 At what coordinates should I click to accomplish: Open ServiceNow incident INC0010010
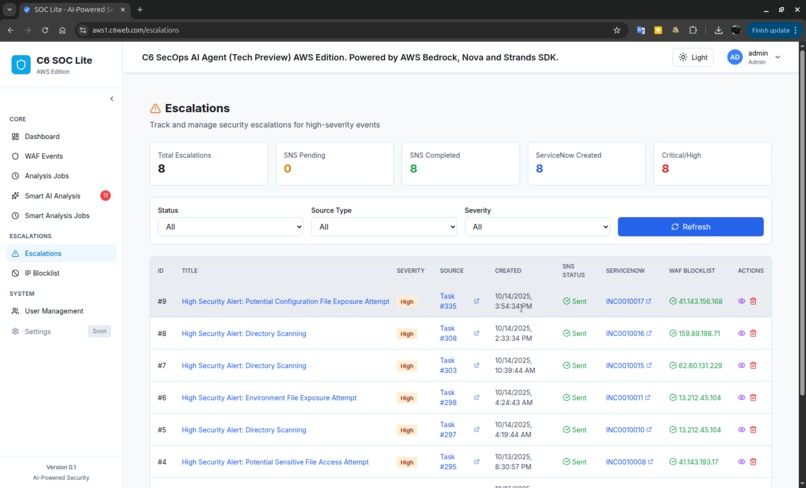click(x=628, y=429)
